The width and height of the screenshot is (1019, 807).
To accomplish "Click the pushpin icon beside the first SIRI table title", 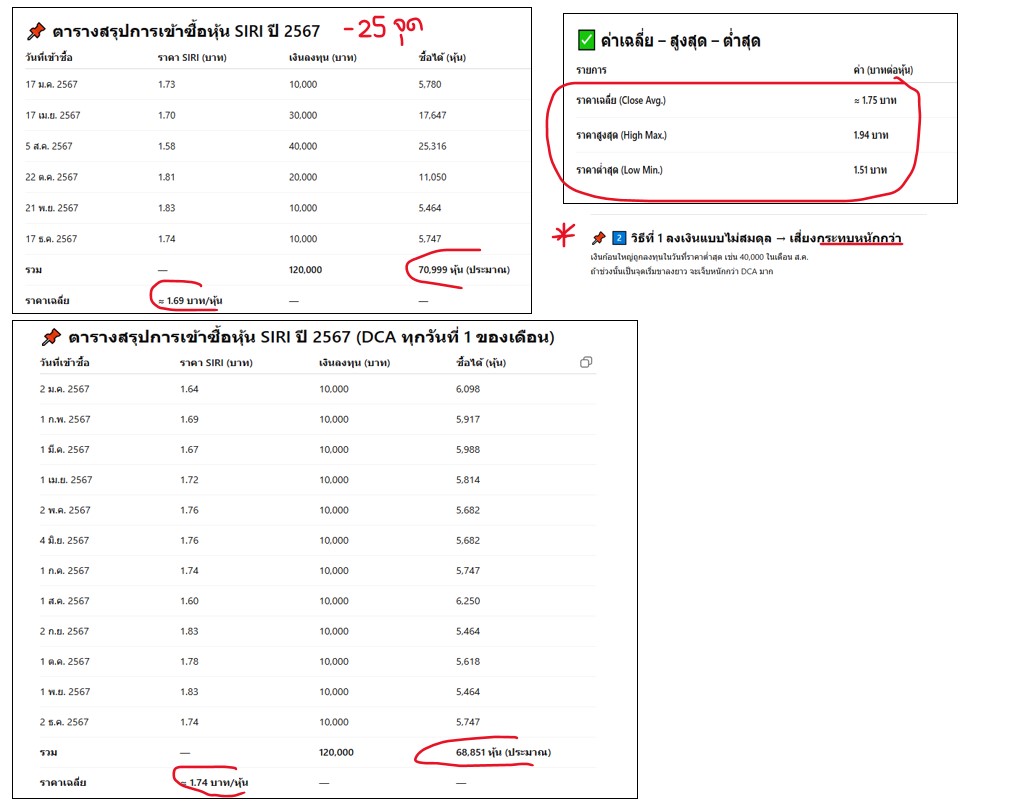I will coord(34,30).
